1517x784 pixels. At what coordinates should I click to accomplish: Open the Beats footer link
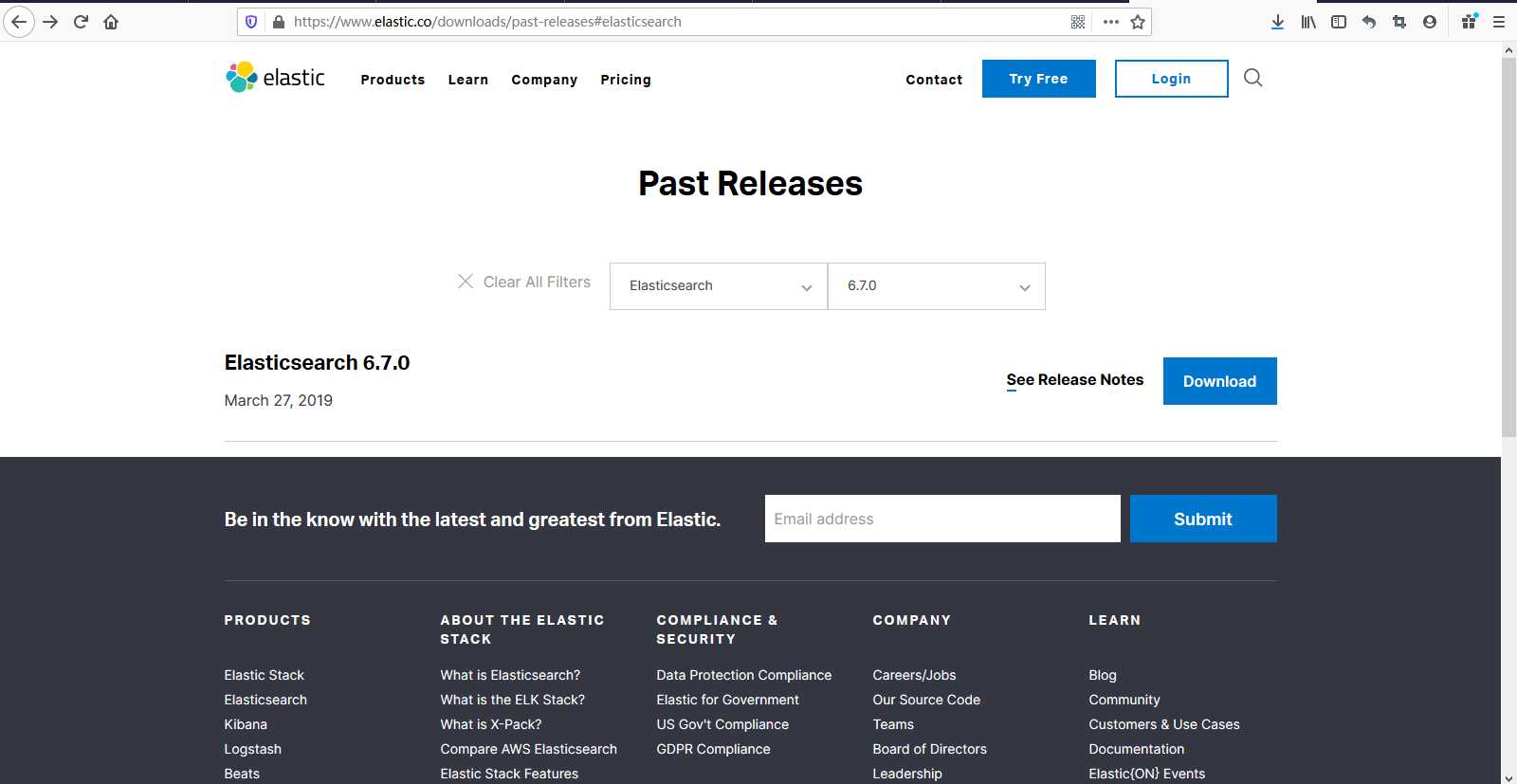pyautogui.click(x=242, y=774)
